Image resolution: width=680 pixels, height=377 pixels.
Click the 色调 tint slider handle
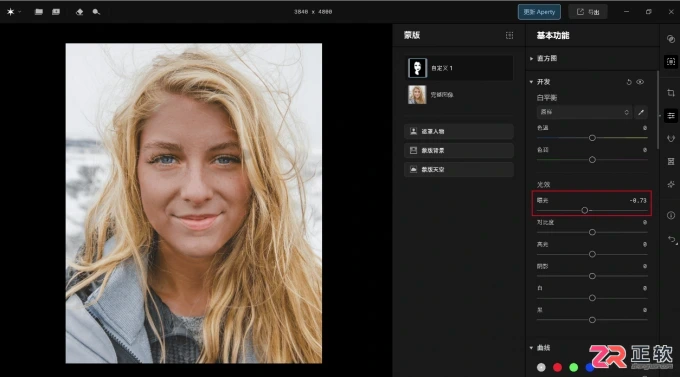tap(592, 160)
